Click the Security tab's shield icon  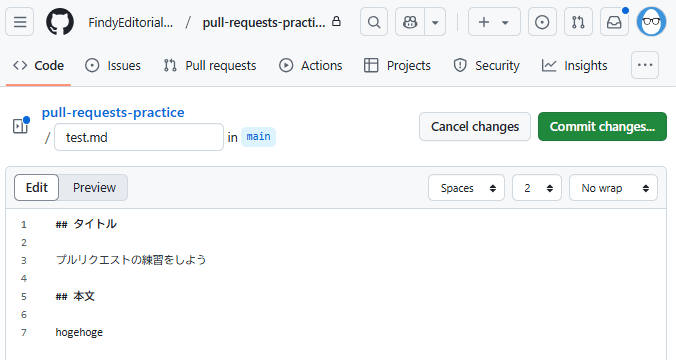coord(460,66)
